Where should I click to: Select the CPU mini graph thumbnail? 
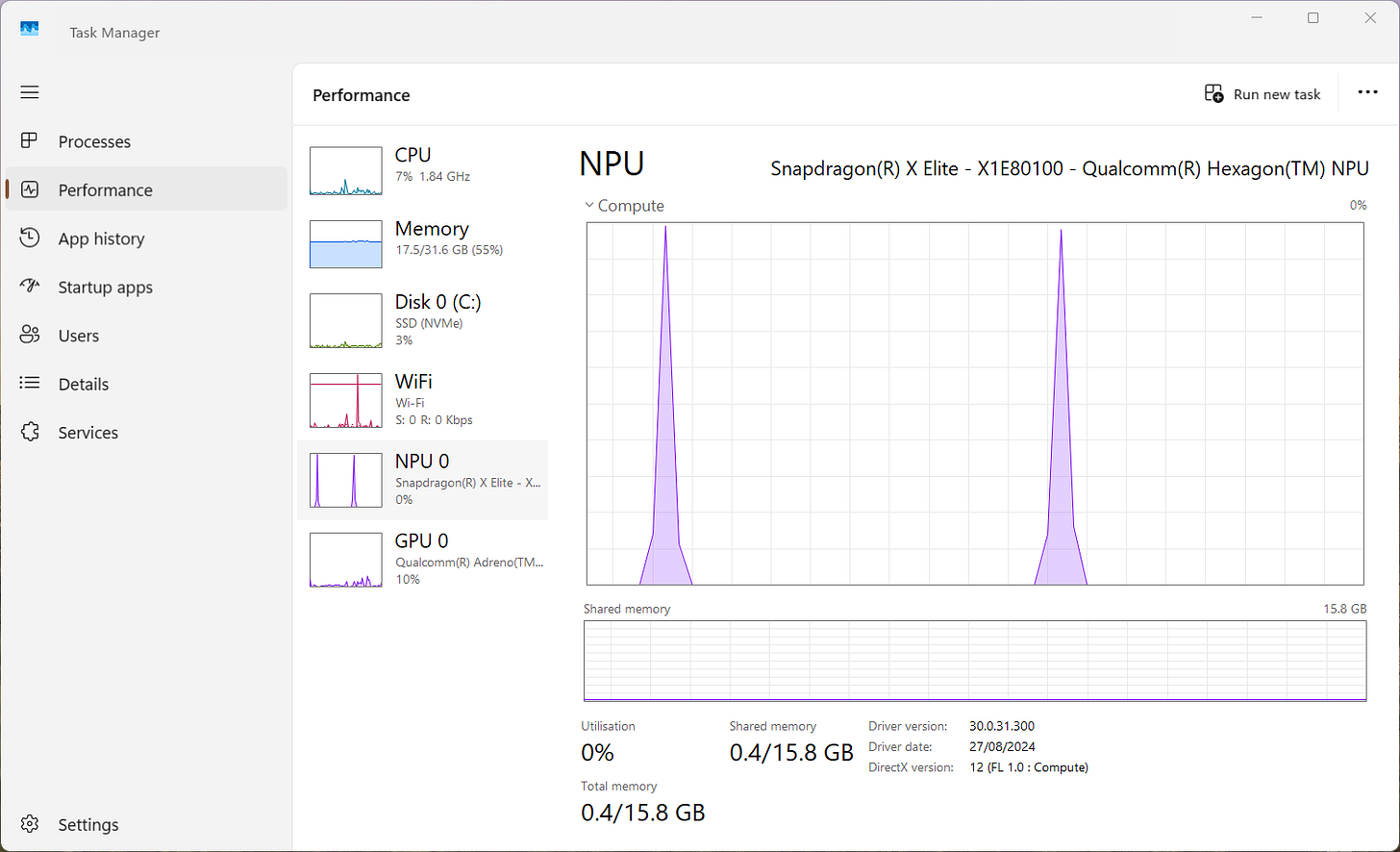(x=346, y=171)
